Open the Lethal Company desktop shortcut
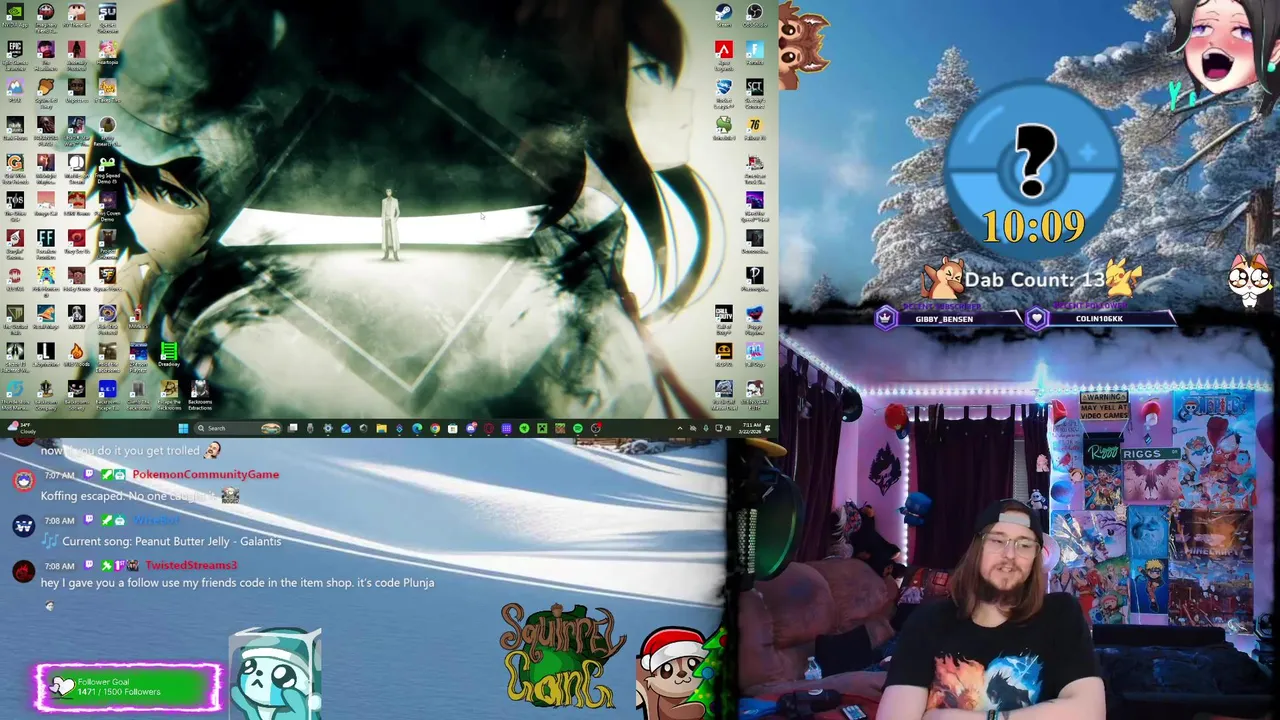 45,394
